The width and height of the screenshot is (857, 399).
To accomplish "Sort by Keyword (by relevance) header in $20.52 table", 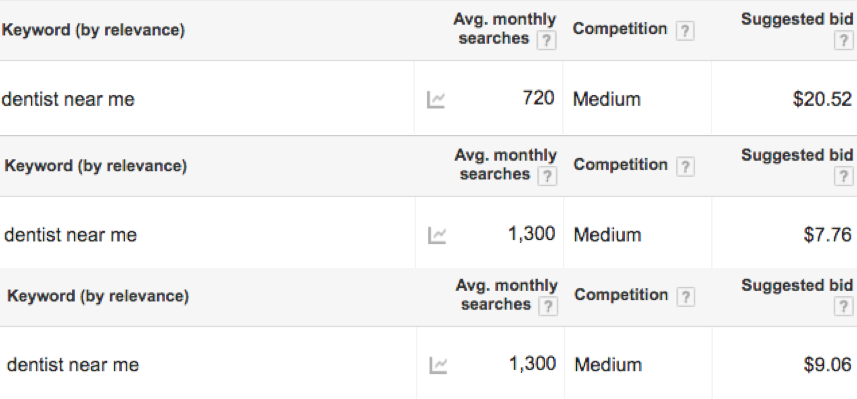I will (93, 30).
